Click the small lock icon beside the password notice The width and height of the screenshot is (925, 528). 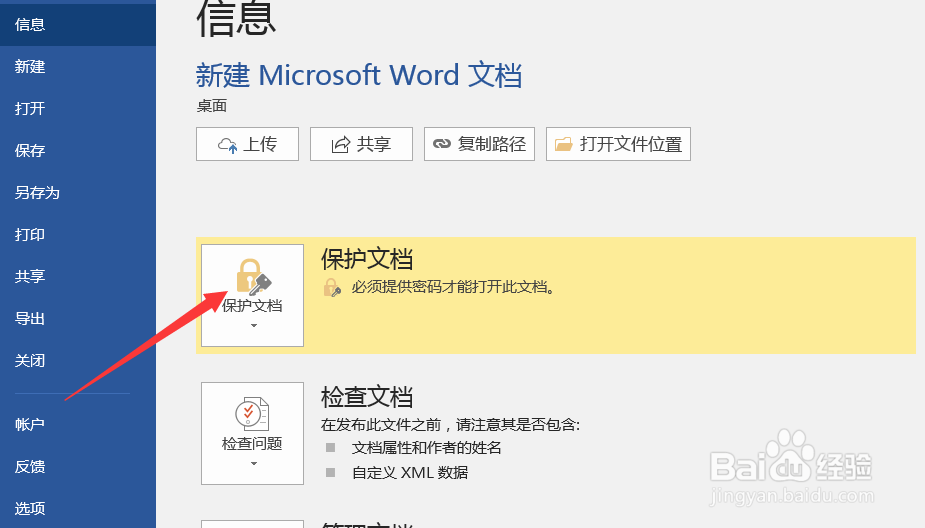click(332, 287)
